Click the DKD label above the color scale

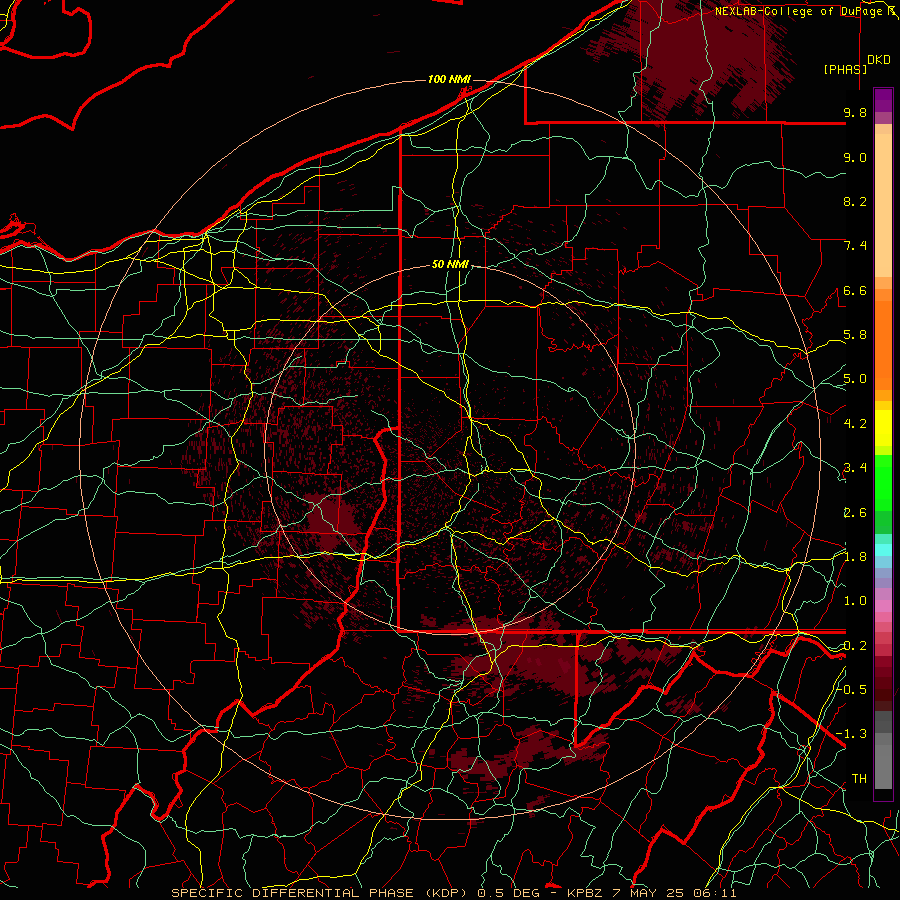[879, 60]
